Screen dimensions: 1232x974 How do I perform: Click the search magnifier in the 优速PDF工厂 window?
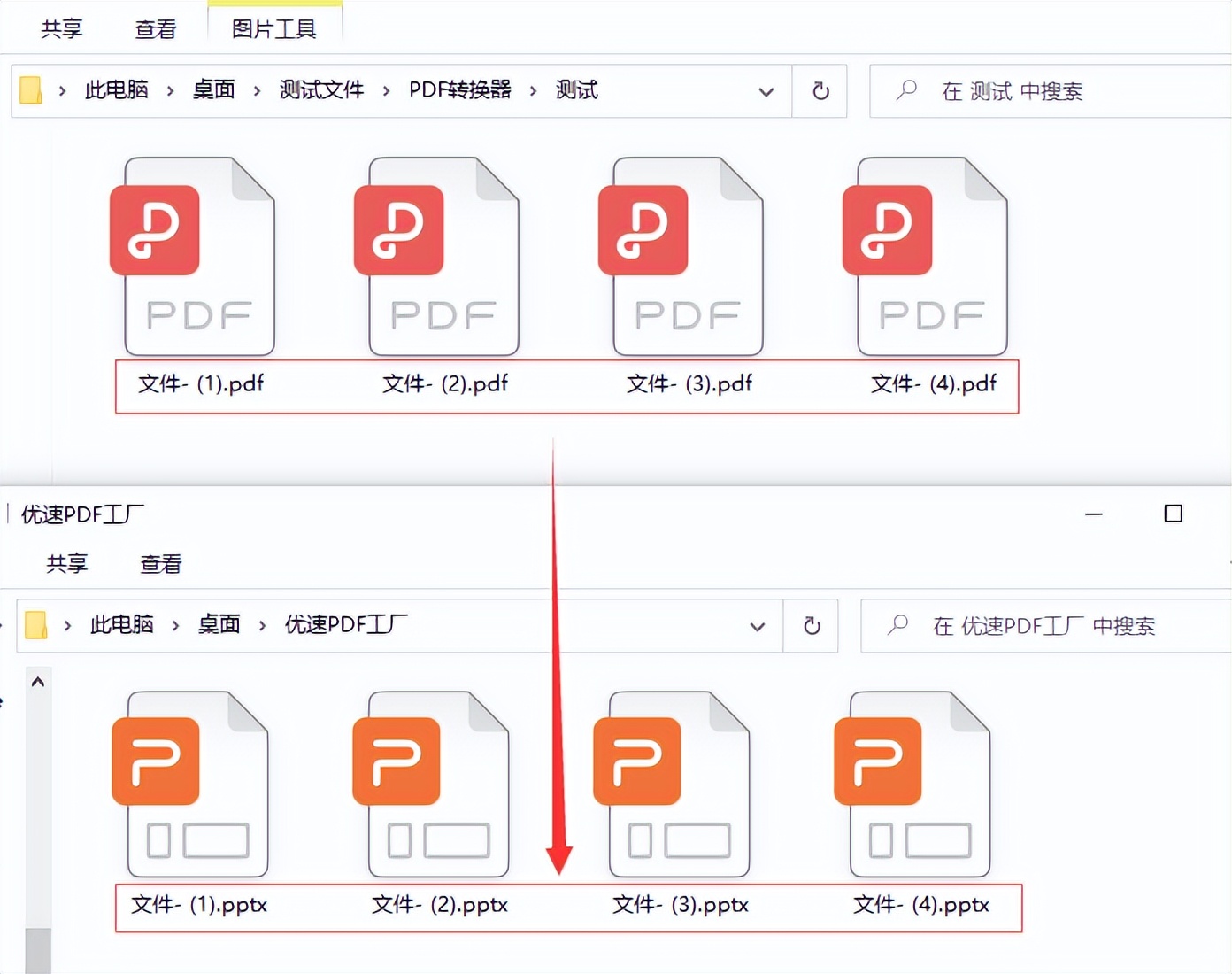tap(897, 625)
